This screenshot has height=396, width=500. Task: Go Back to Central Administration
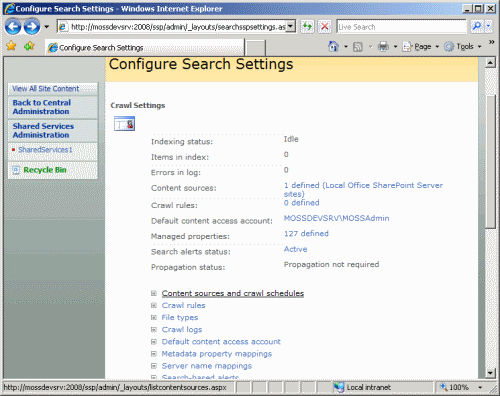(42, 107)
